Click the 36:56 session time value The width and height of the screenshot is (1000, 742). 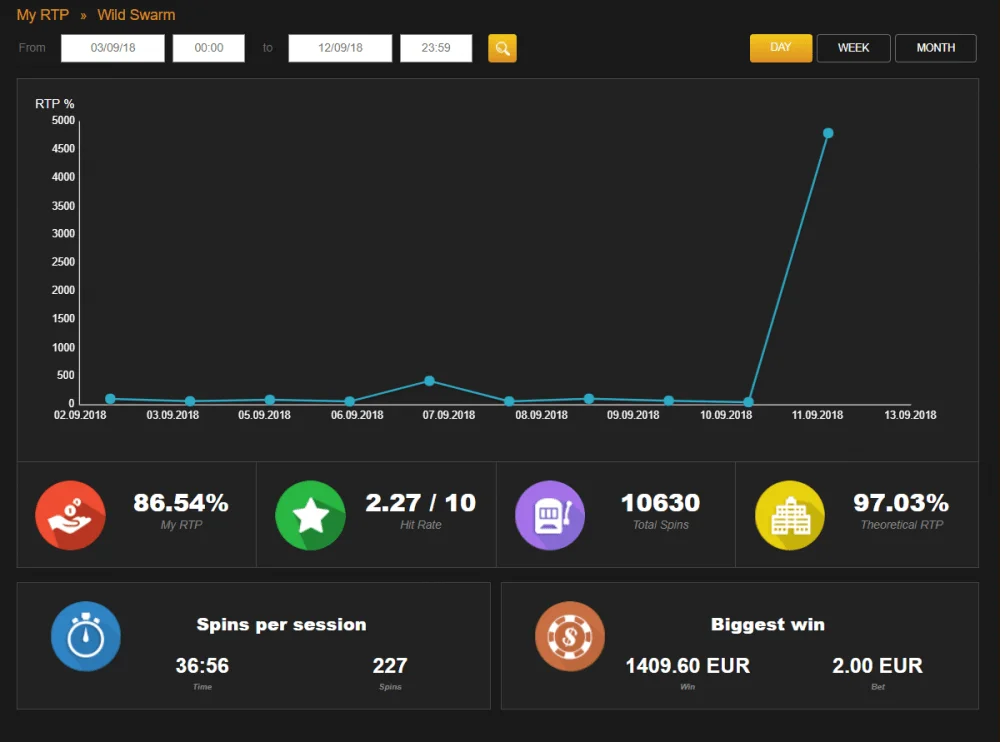pyautogui.click(x=202, y=665)
